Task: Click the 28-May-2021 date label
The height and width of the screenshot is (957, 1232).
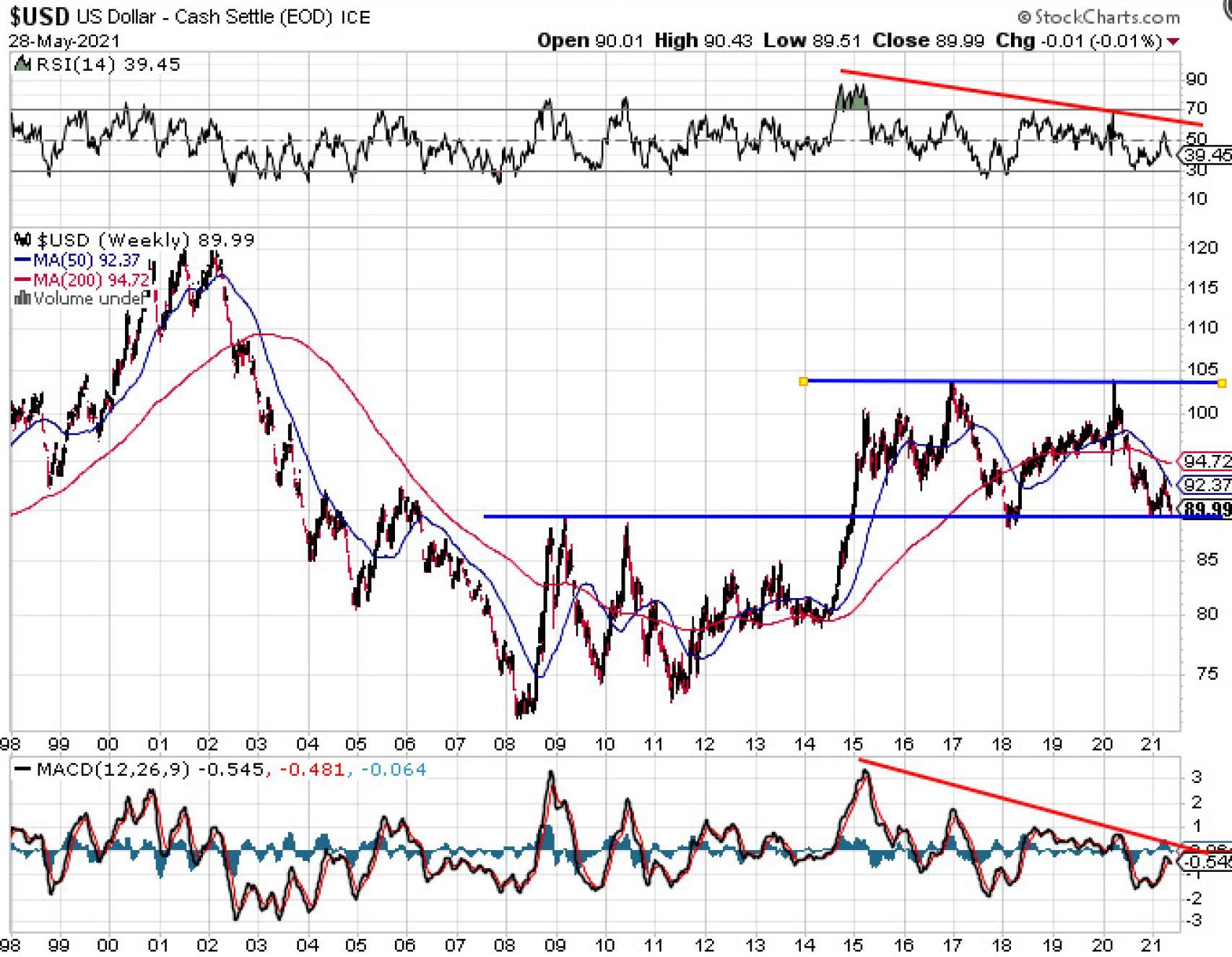Action: pyautogui.click(x=64, y=40)
